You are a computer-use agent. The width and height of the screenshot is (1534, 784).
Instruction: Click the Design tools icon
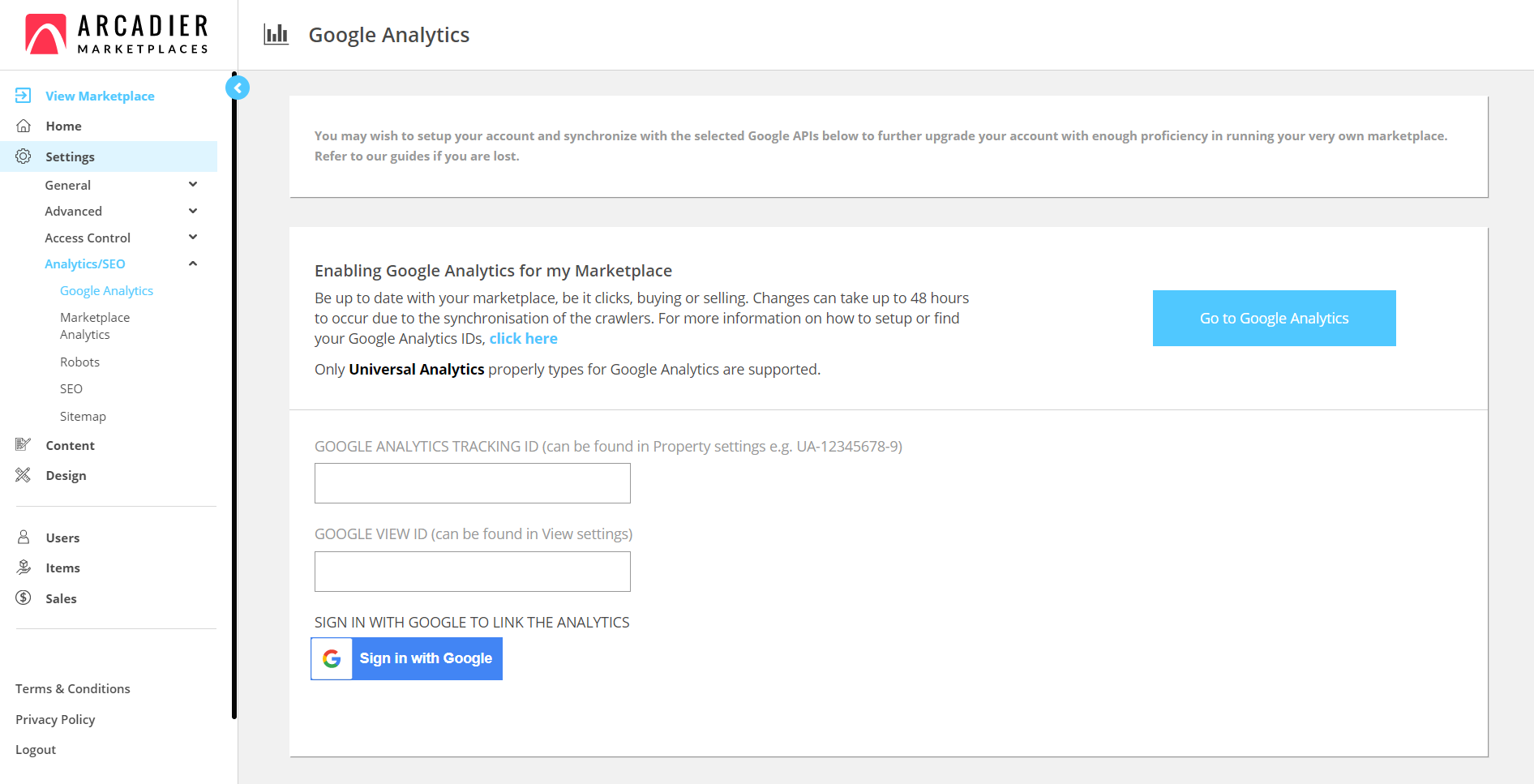click(x=24, y=475)
